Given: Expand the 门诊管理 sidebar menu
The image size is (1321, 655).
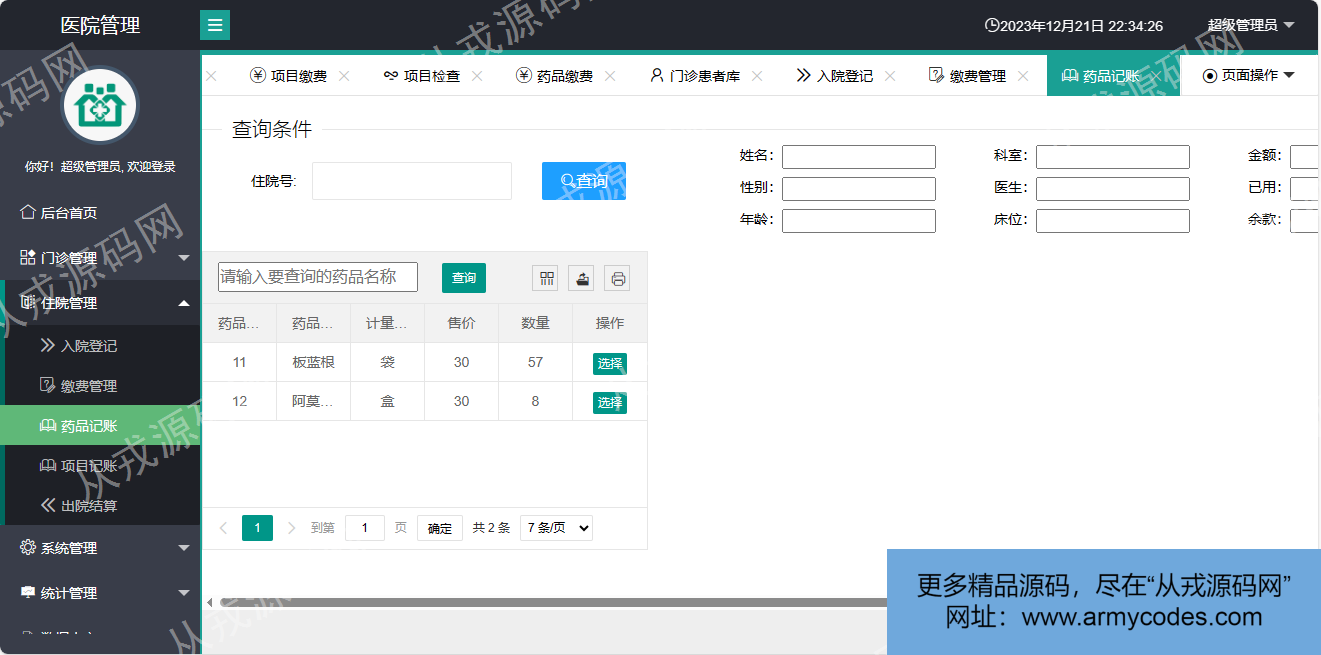Looking at the screenshot, I should (x=100, y=258).
